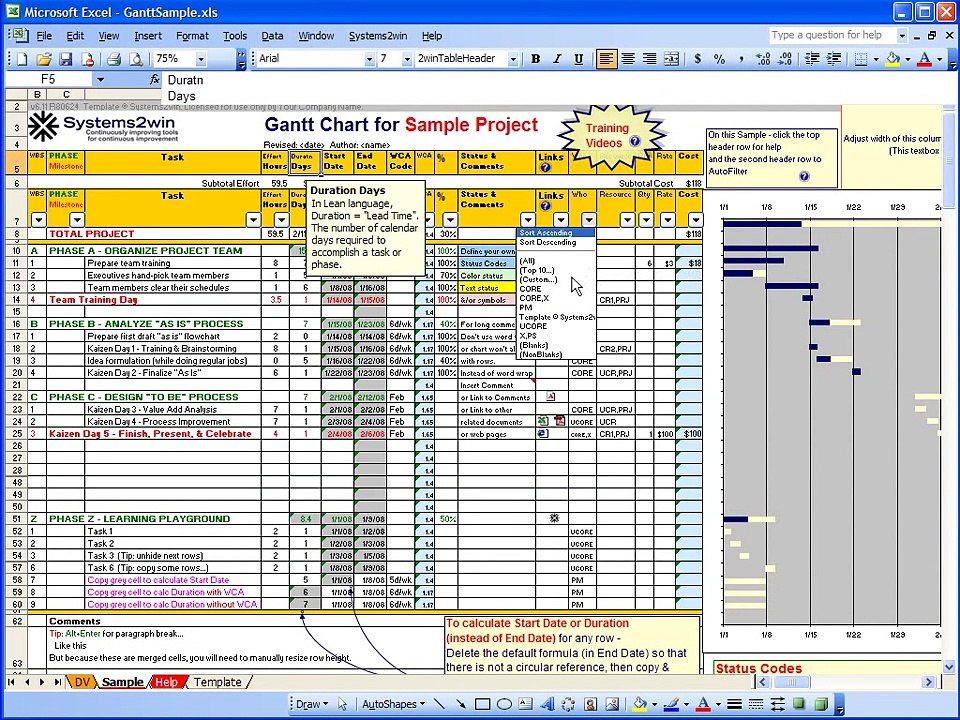Click the Decrease Indent icon

812,59
